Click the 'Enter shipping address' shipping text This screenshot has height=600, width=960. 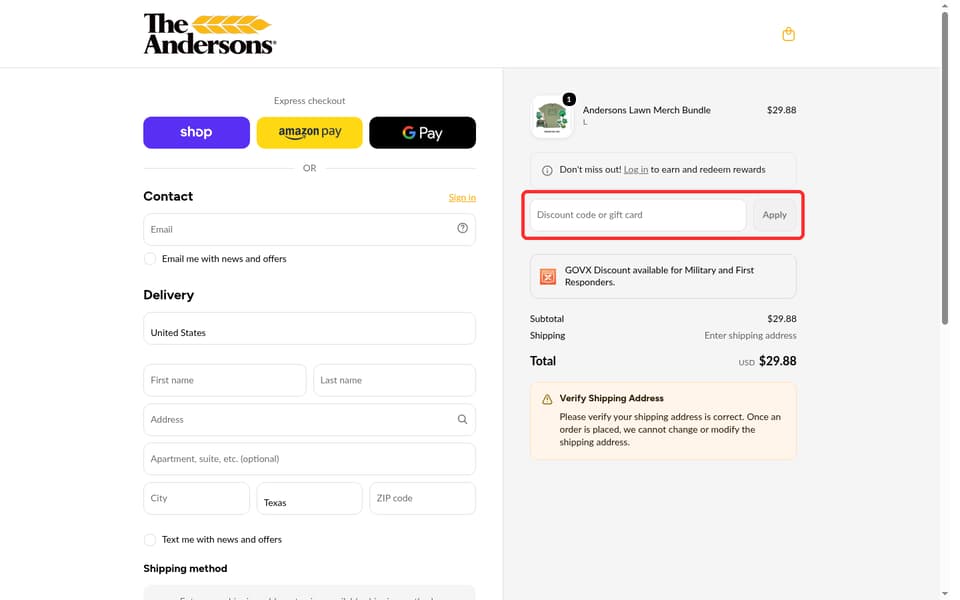point(750,336)
